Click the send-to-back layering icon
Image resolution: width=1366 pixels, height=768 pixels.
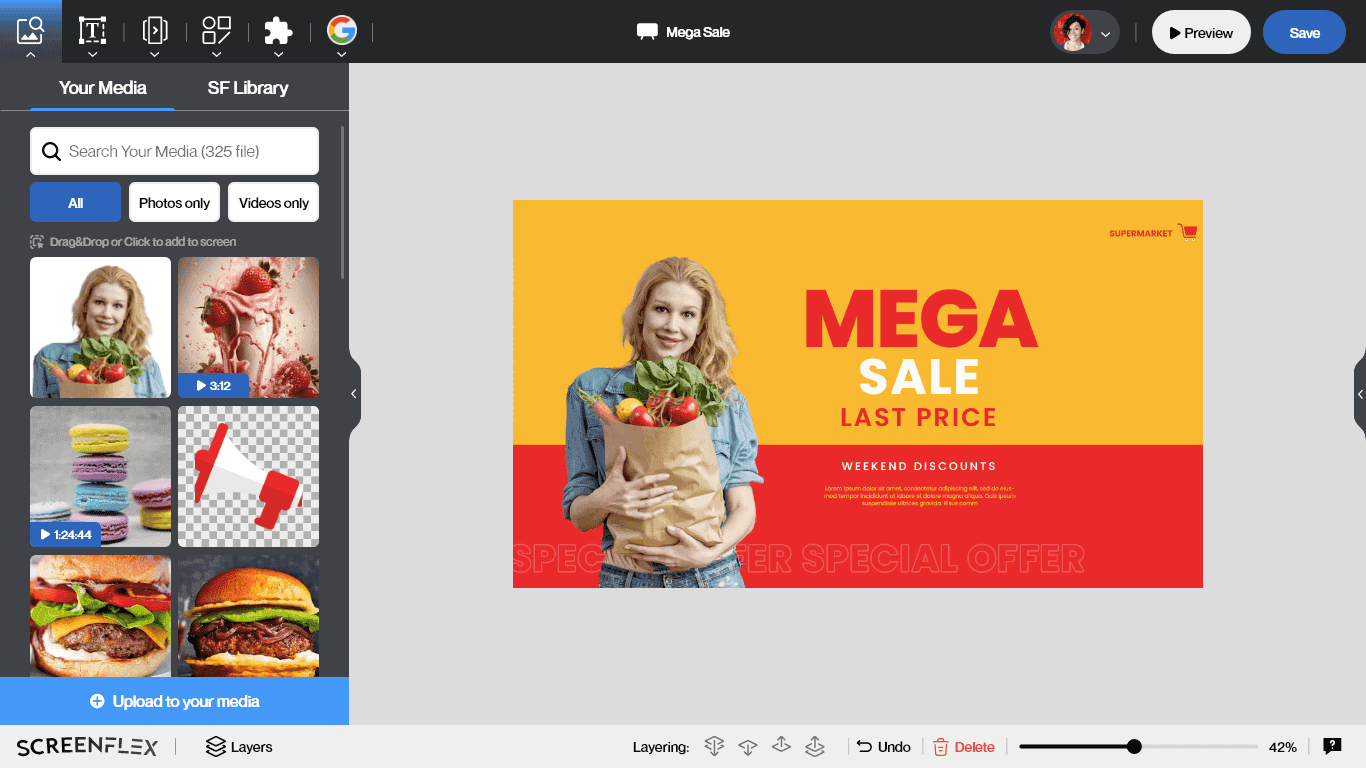click(714, 746)
